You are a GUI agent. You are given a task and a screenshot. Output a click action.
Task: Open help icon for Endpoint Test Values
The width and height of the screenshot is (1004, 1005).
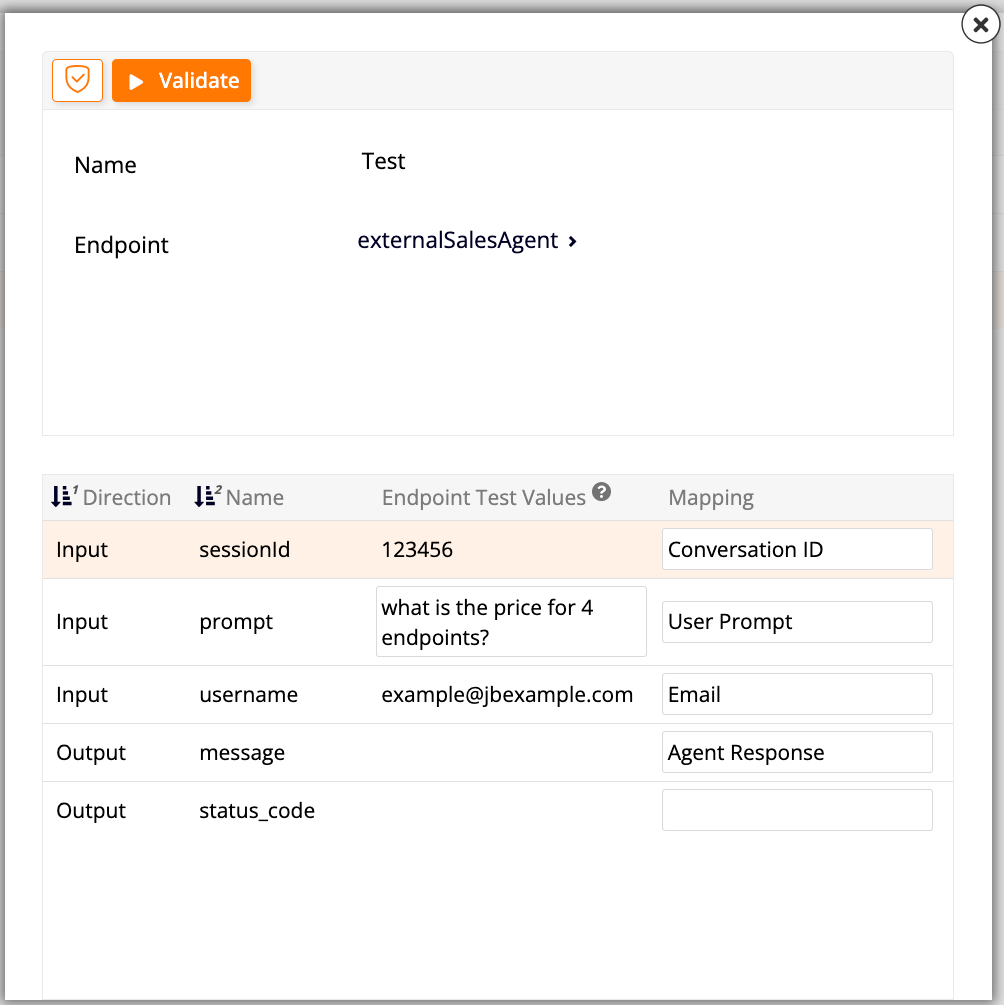(x=601, y=492)
